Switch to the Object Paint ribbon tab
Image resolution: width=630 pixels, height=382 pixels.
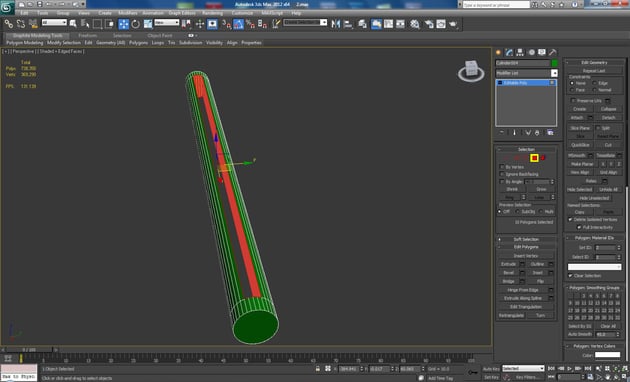[160, 35]
